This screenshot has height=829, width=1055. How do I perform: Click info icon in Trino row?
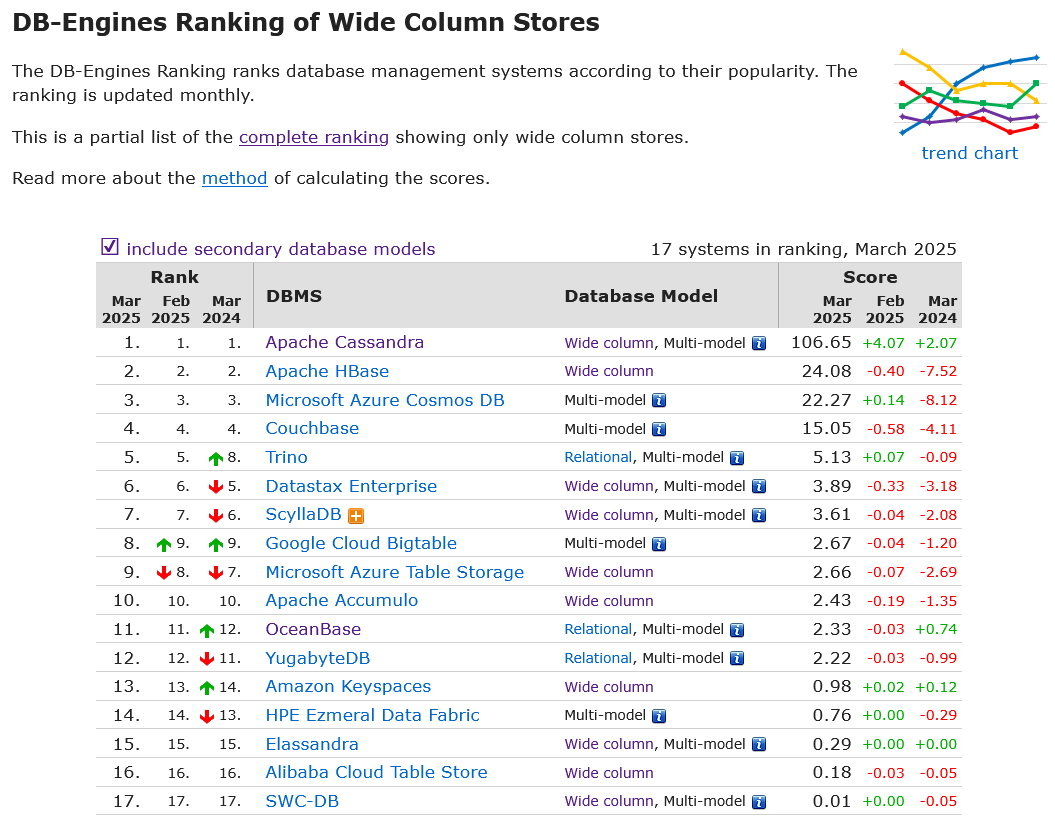point(737,458)
